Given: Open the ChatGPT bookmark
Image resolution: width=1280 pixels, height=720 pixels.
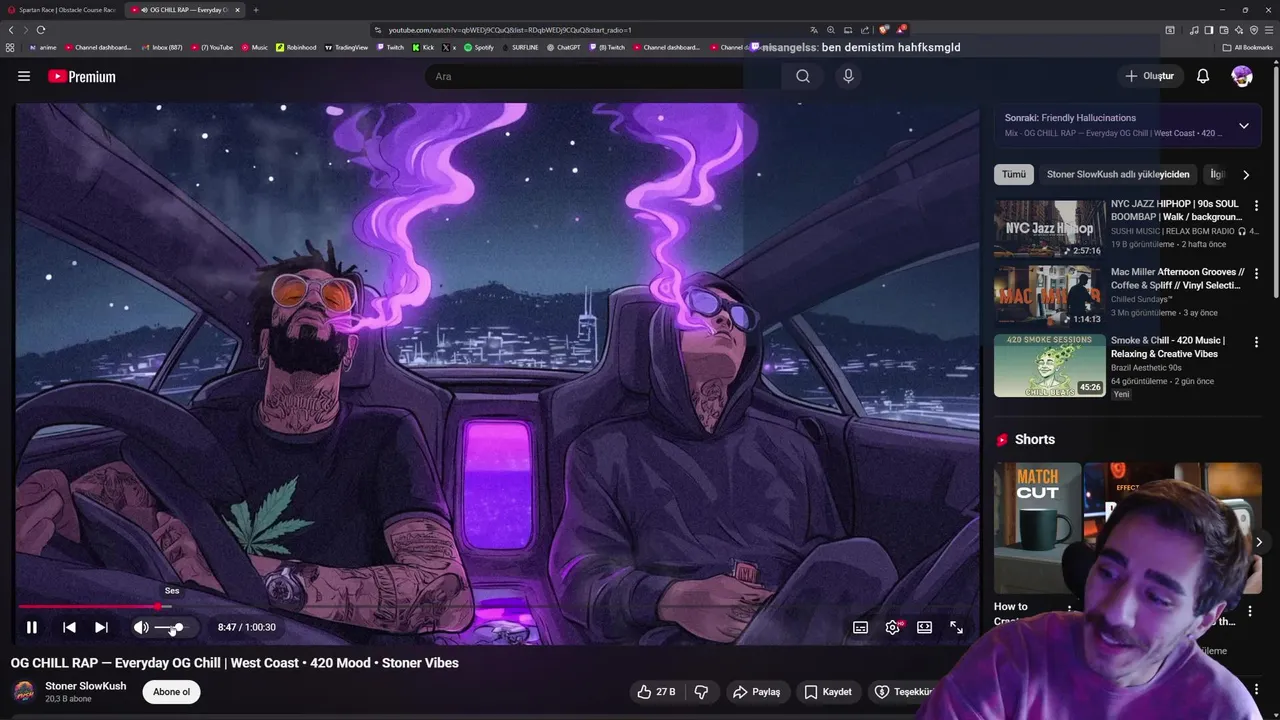Looking at the screenshot, I should 563,47.
